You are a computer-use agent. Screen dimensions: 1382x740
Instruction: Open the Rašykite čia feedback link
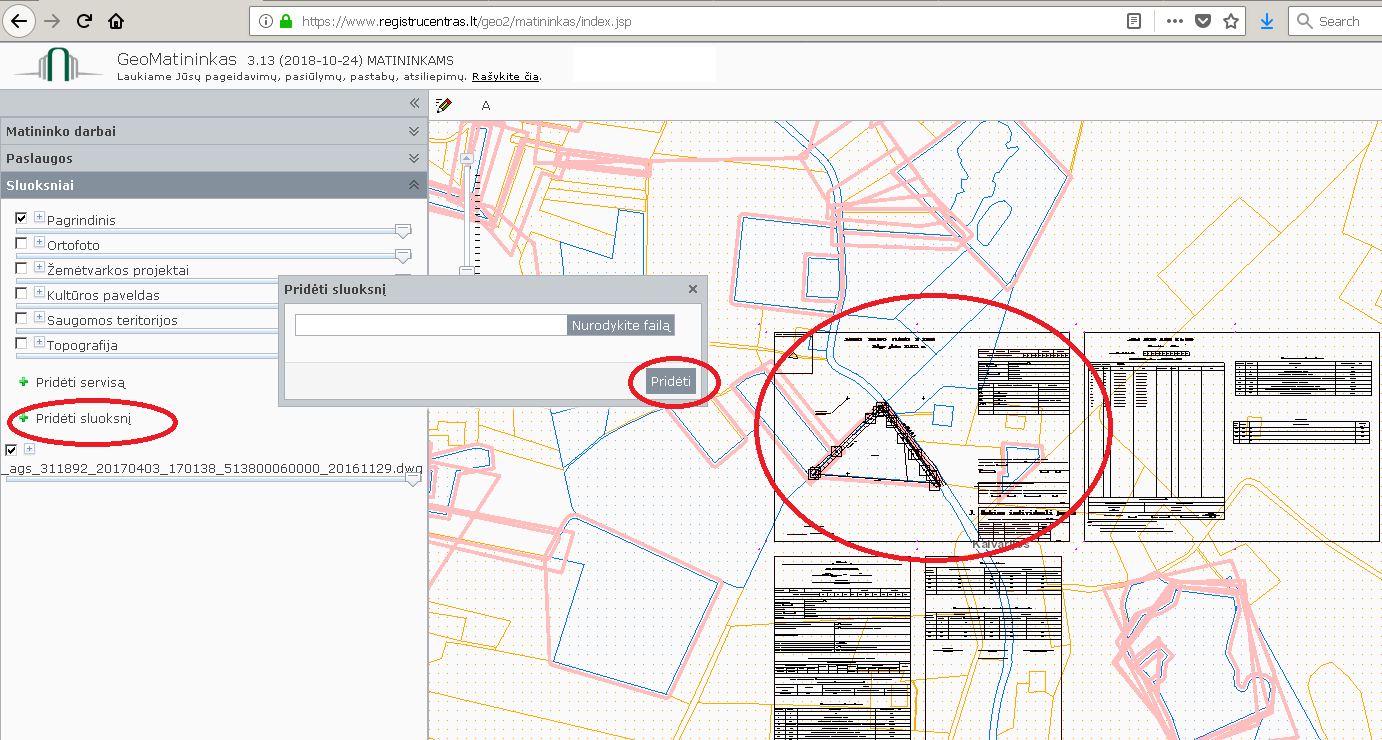point(506,77)
